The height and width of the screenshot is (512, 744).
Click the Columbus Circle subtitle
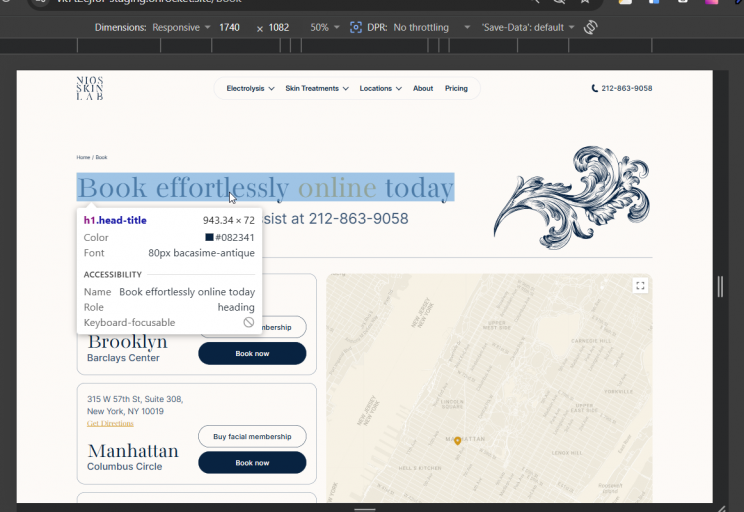[x=124, y=466]
